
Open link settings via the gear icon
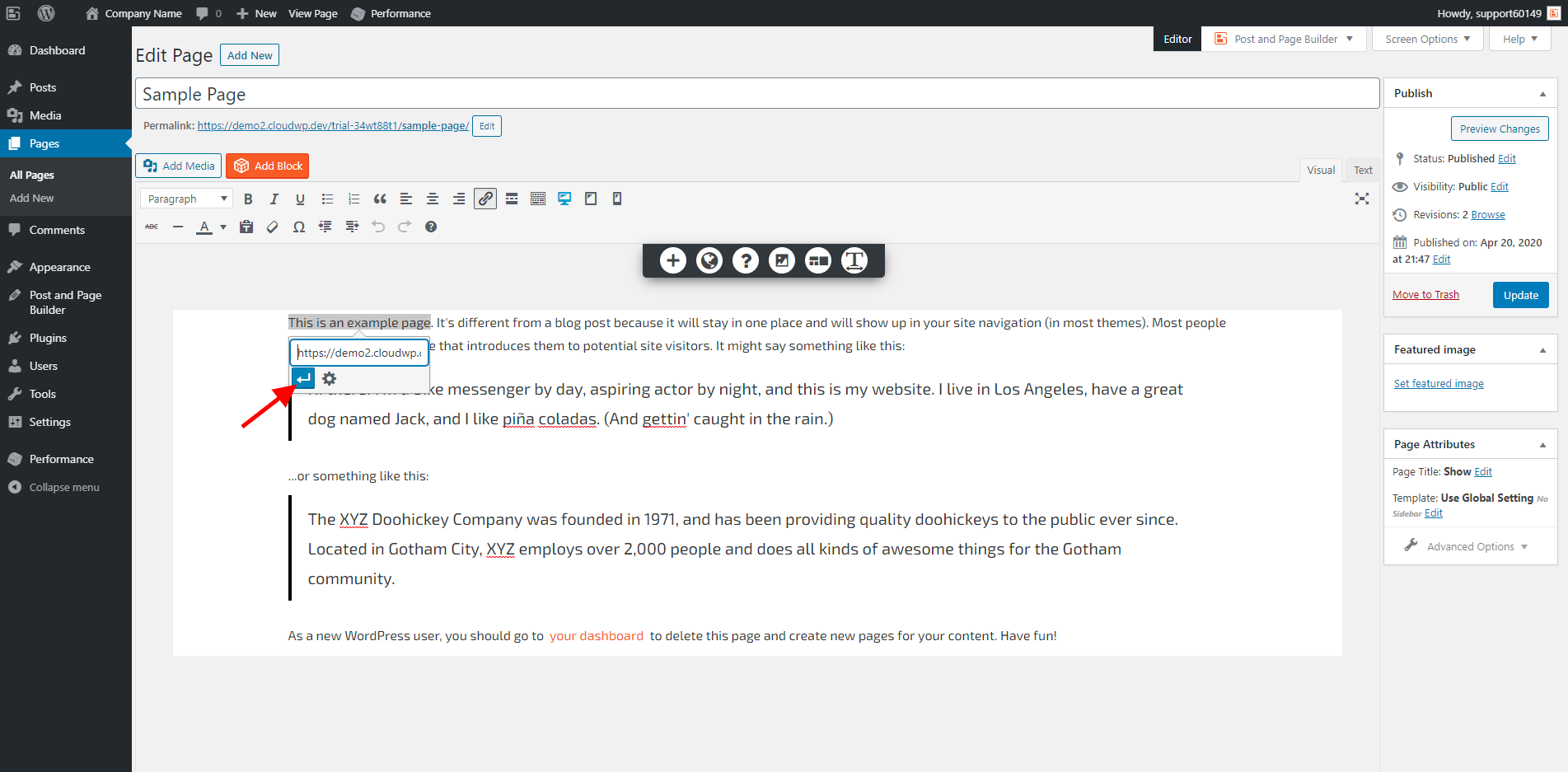point(330,378)
